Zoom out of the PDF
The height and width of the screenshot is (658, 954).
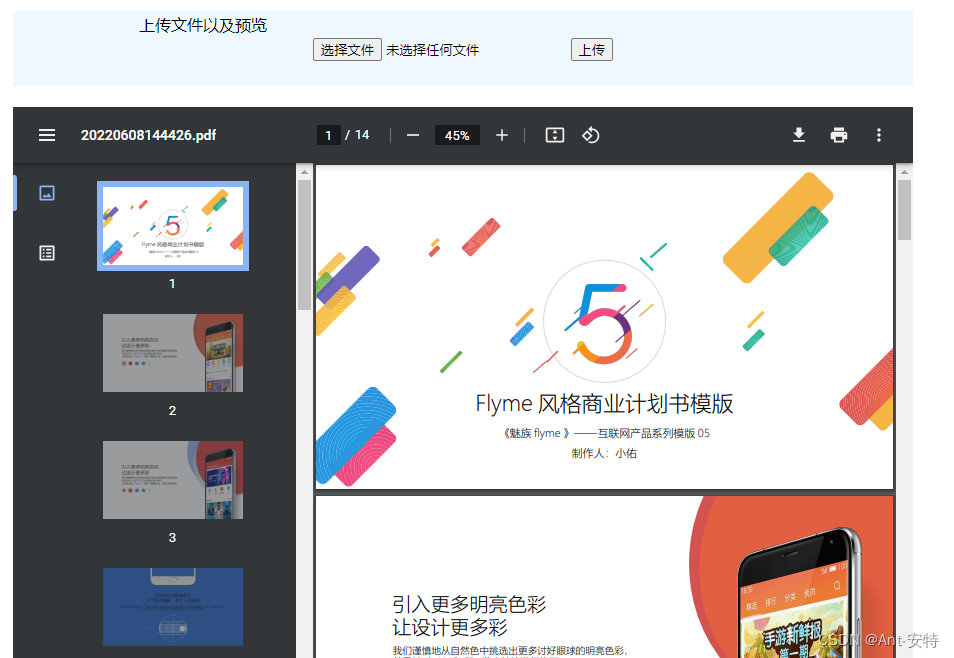point(412,135)
